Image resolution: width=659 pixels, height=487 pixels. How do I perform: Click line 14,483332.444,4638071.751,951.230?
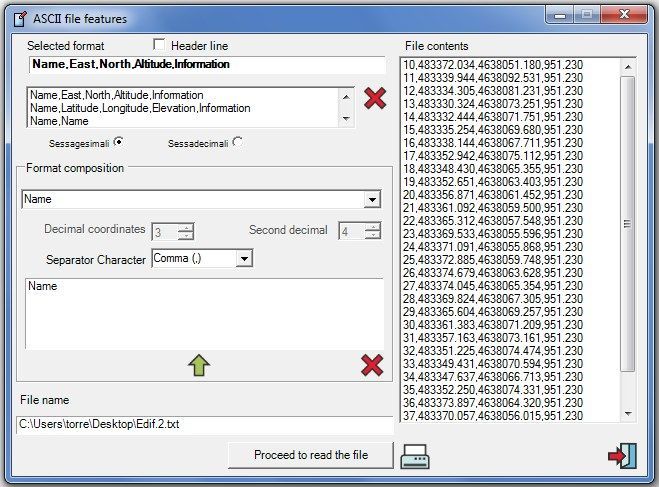(x=493, y=117)
